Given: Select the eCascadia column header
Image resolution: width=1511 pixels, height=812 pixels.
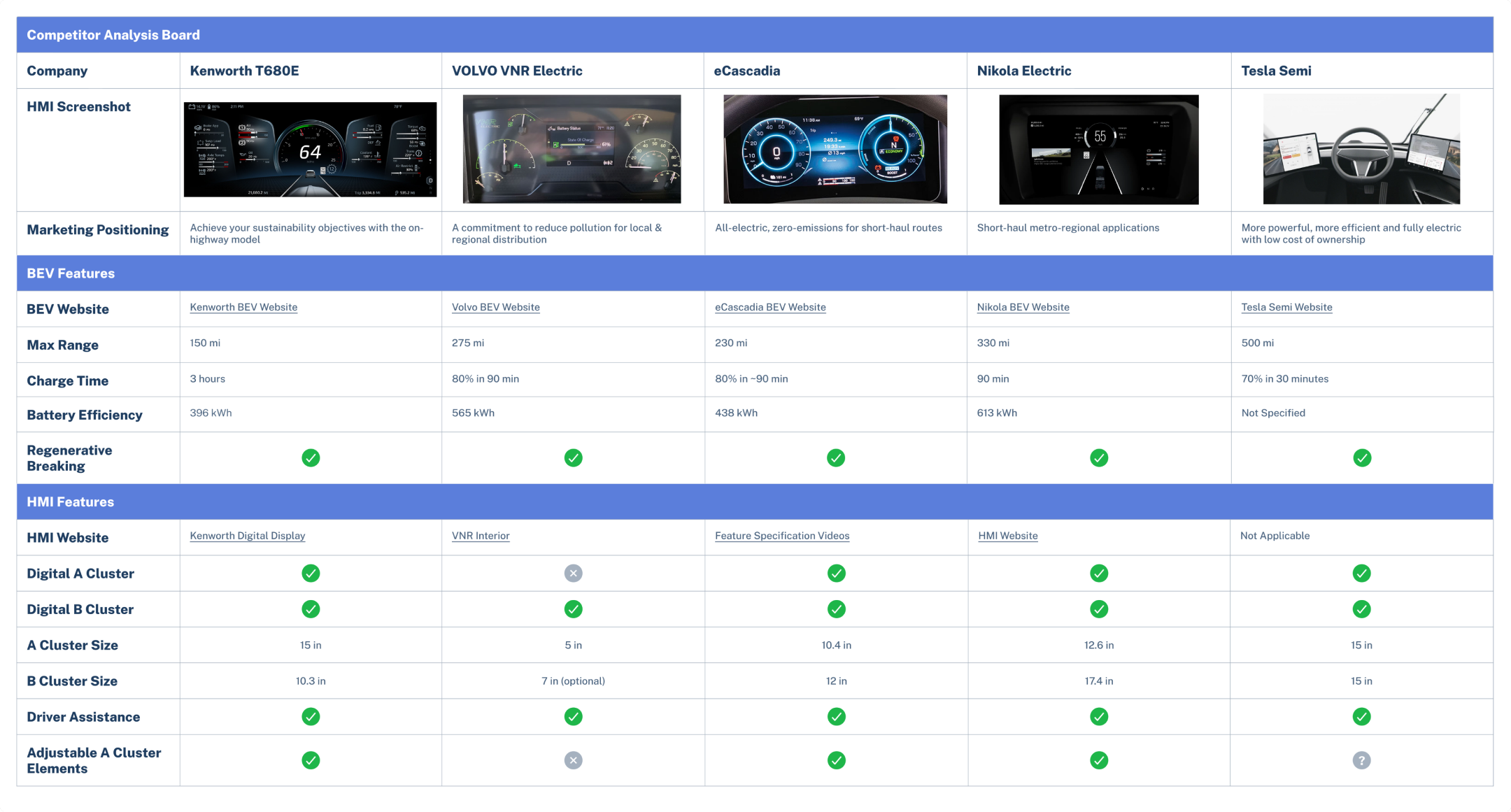Looking at the screenshot, I should [x=746, y=70].
